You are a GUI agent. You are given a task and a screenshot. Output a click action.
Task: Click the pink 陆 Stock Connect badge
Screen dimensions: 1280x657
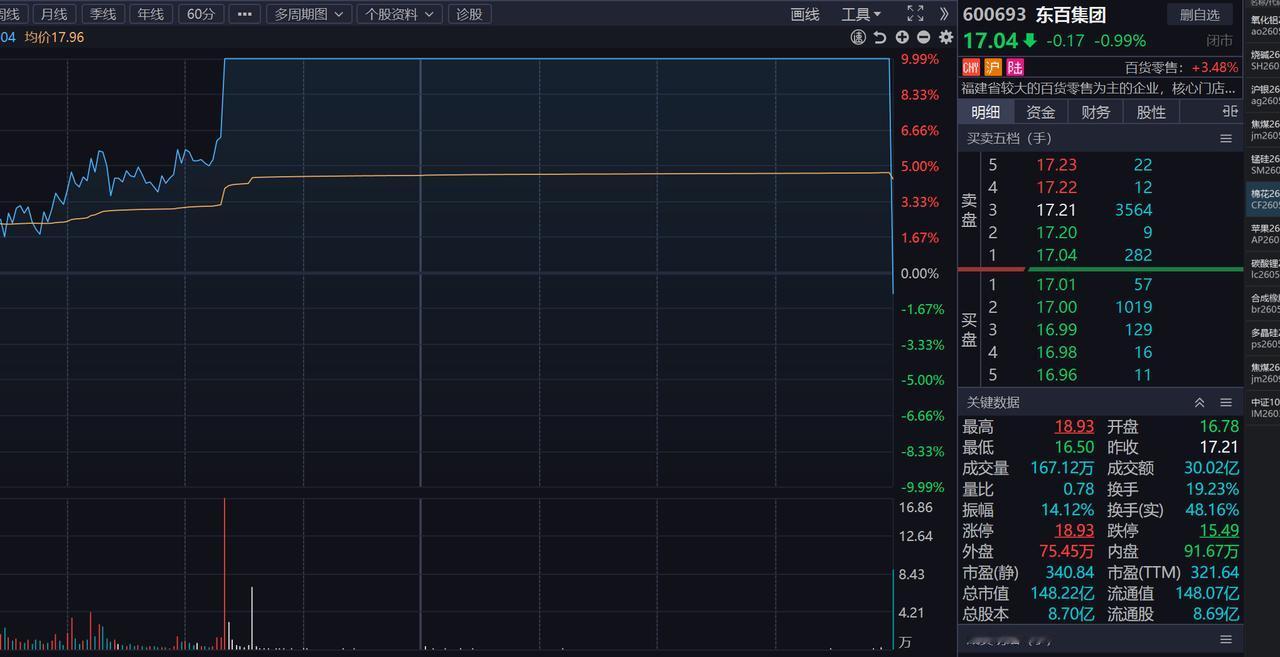1015,67
